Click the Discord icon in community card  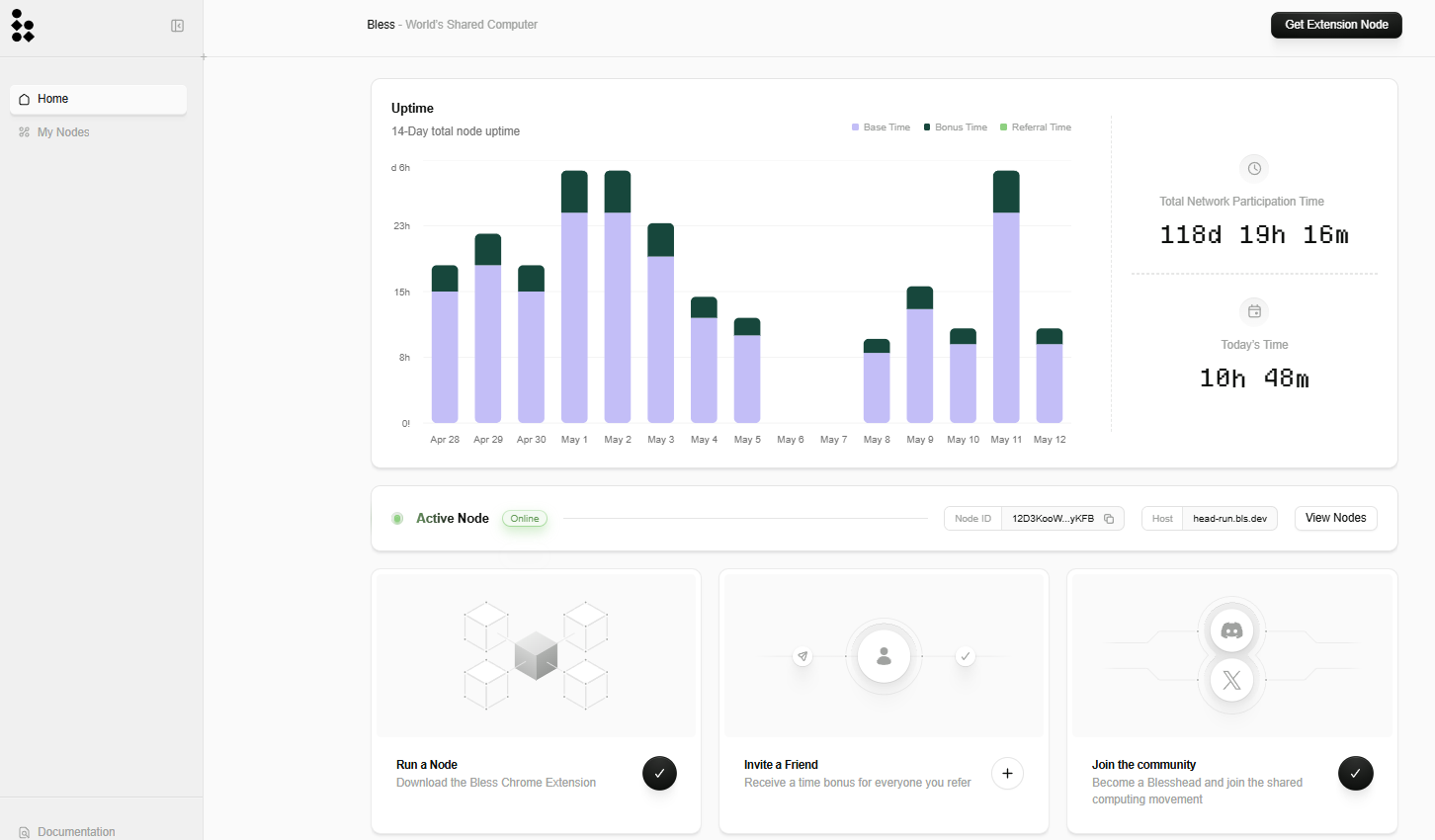[x=1231, y=630]
